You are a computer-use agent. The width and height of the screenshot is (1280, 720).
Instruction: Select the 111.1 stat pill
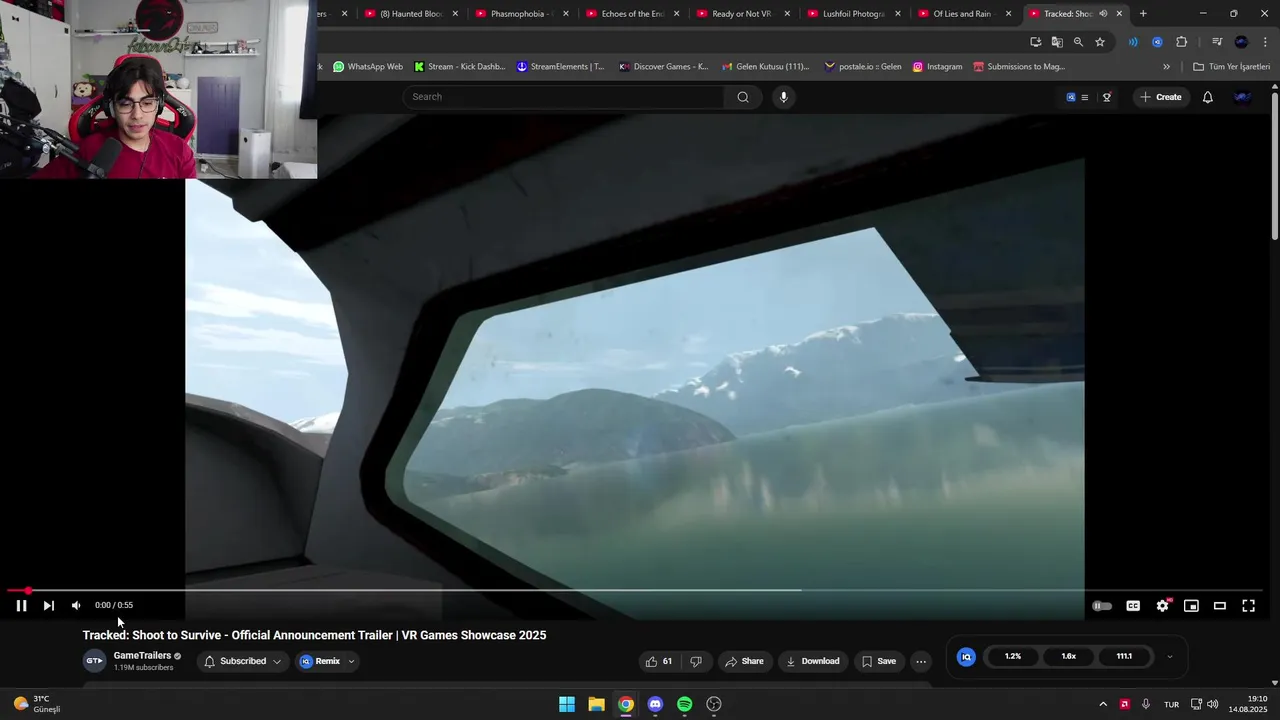pyautogui.click(x=1124, y=657)
